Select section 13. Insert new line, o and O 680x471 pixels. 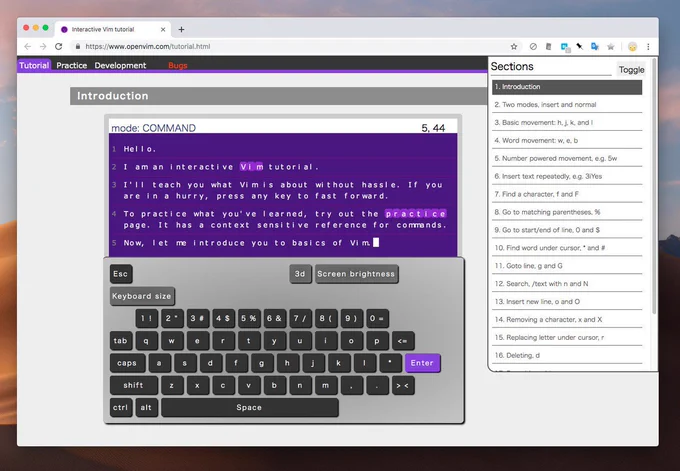[x=567, y=301]
